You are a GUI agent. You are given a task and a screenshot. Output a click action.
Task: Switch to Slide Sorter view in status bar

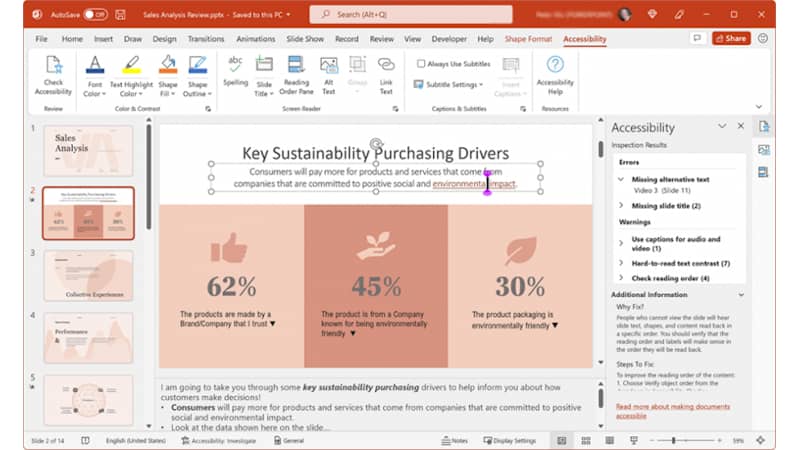584,440
